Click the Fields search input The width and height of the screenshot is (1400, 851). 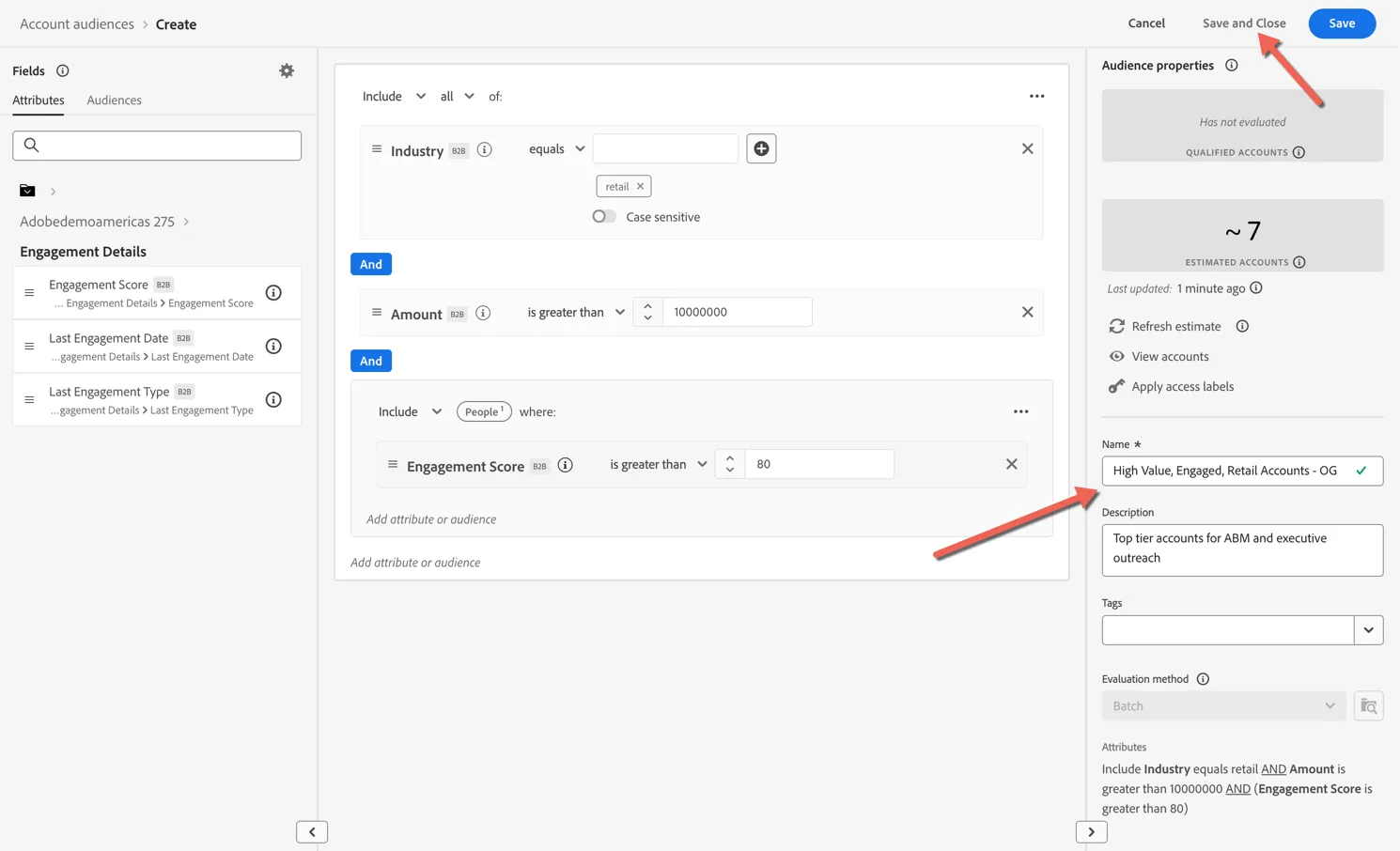point(157,145)
